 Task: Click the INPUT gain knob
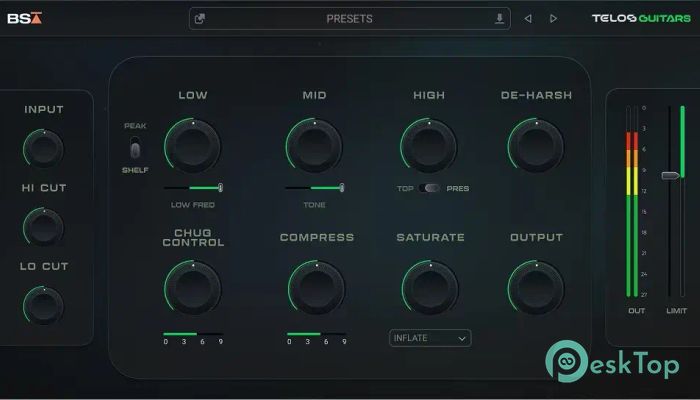pyautogui.click(x=43, y=150)
